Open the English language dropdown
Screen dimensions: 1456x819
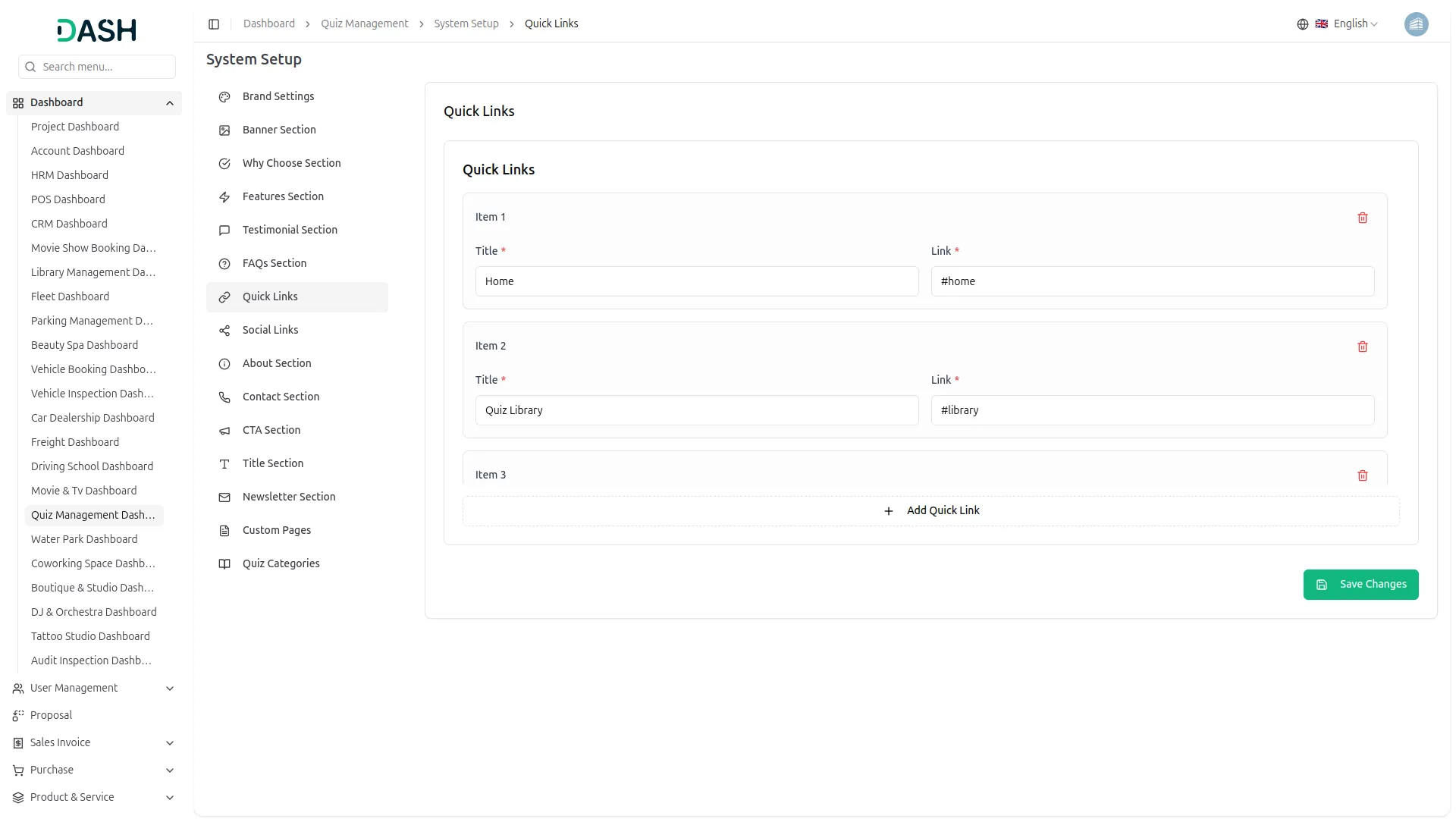pyautogui.click(x=1354, y=24)
